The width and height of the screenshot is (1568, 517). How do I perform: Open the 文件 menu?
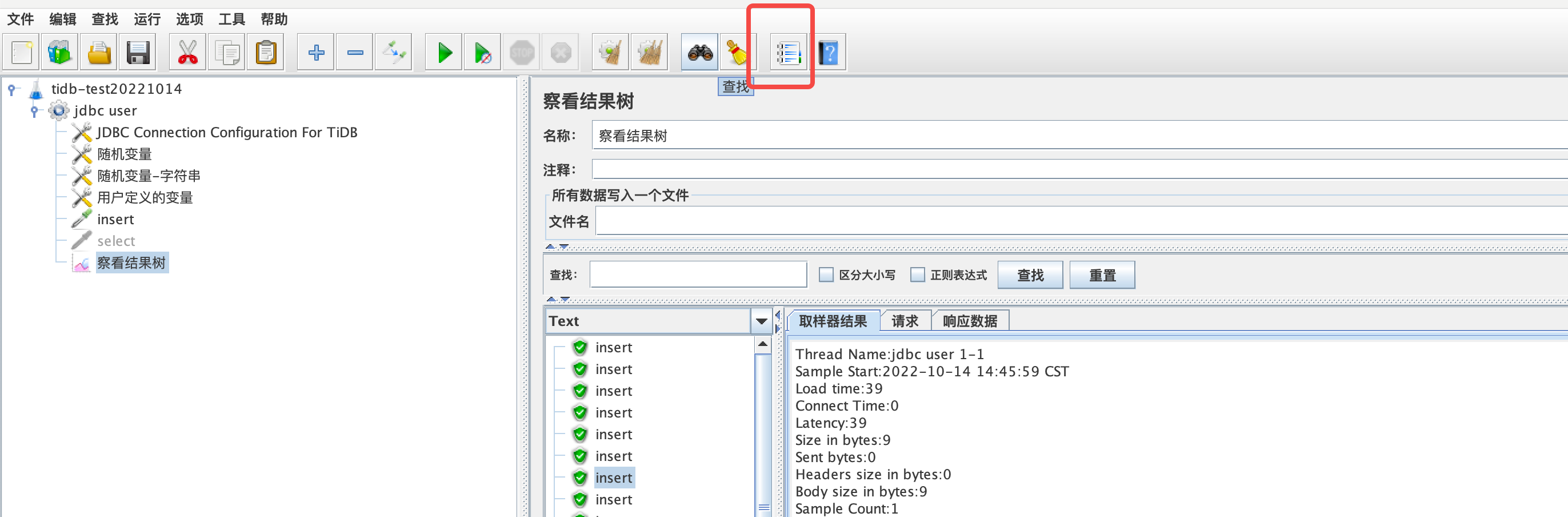(21, 19)
